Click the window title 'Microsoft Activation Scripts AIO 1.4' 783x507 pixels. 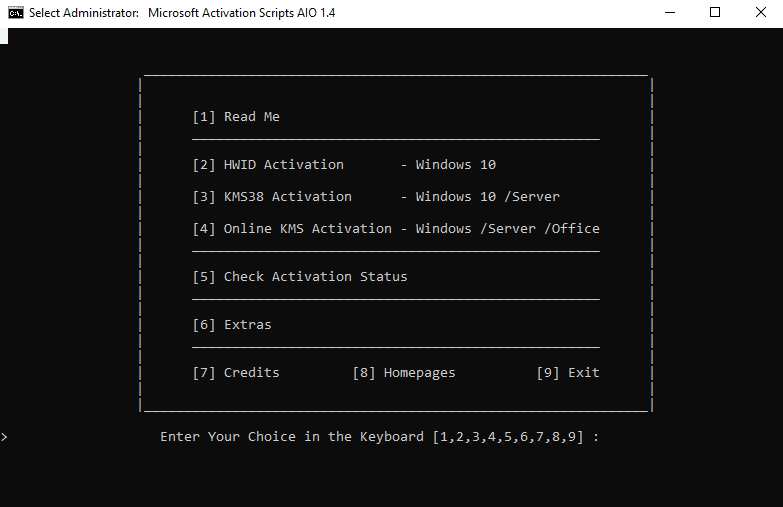[242, 13]
